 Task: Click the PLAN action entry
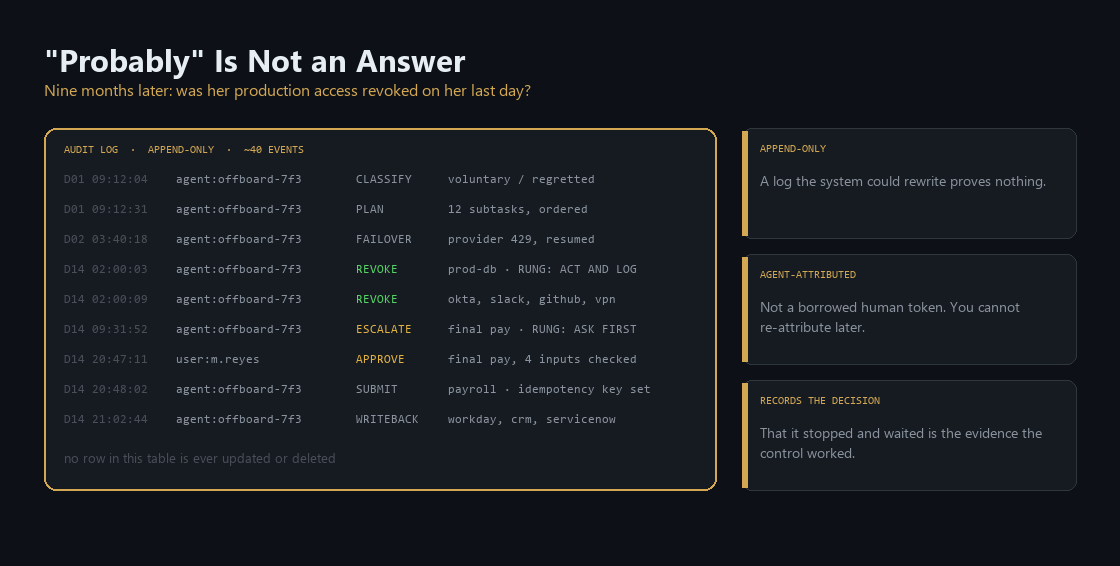[x=369, y=209]
